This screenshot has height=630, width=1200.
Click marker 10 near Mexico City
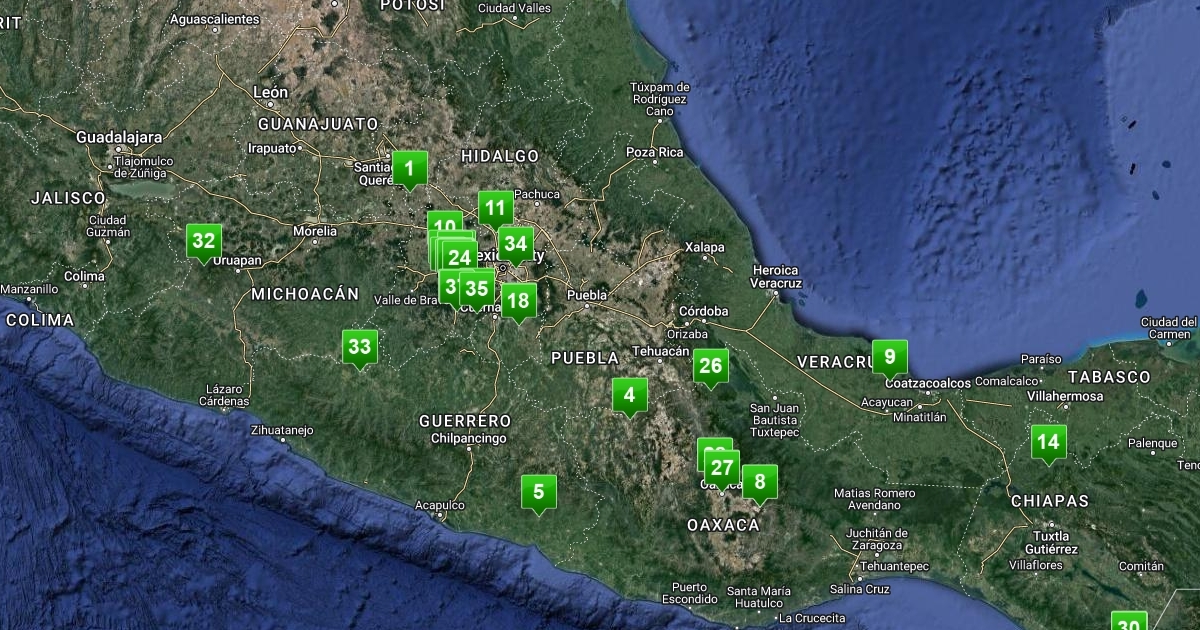[445, 224]
